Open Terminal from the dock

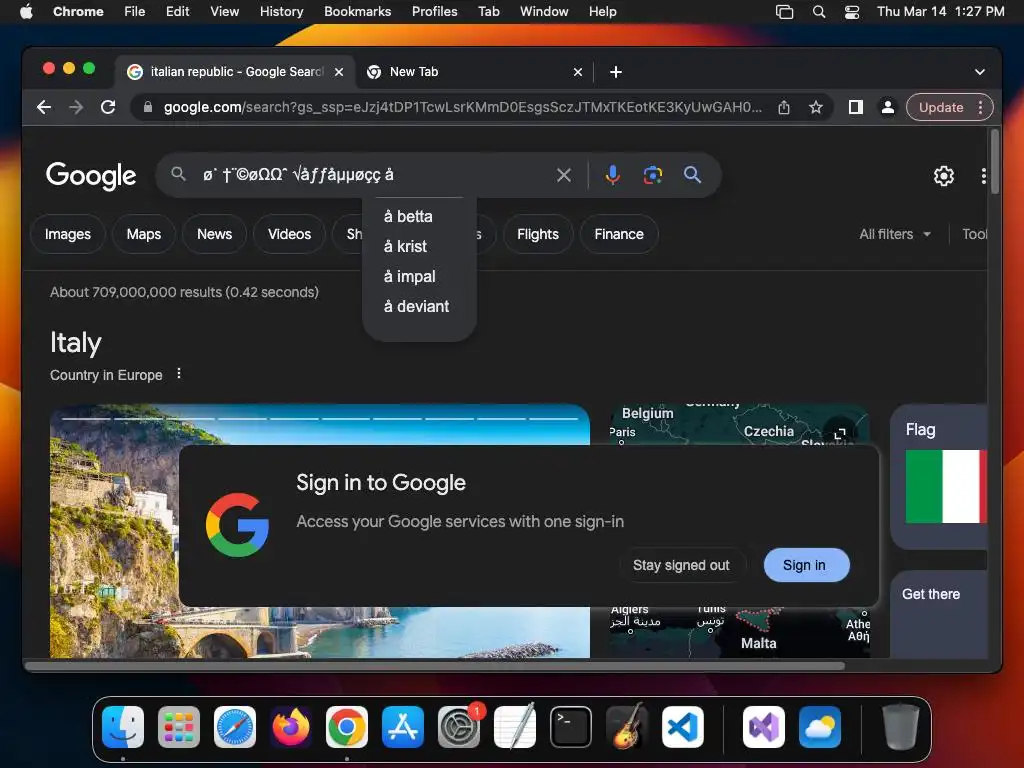tap(571, 727)
